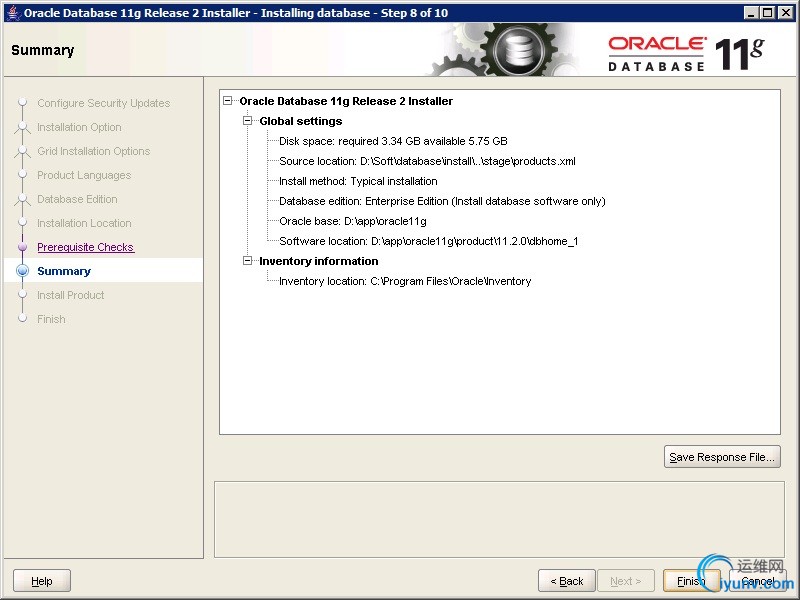Click the empty message area below summary
The height and width of the screenshot is (600, 800).
[499, 519]
